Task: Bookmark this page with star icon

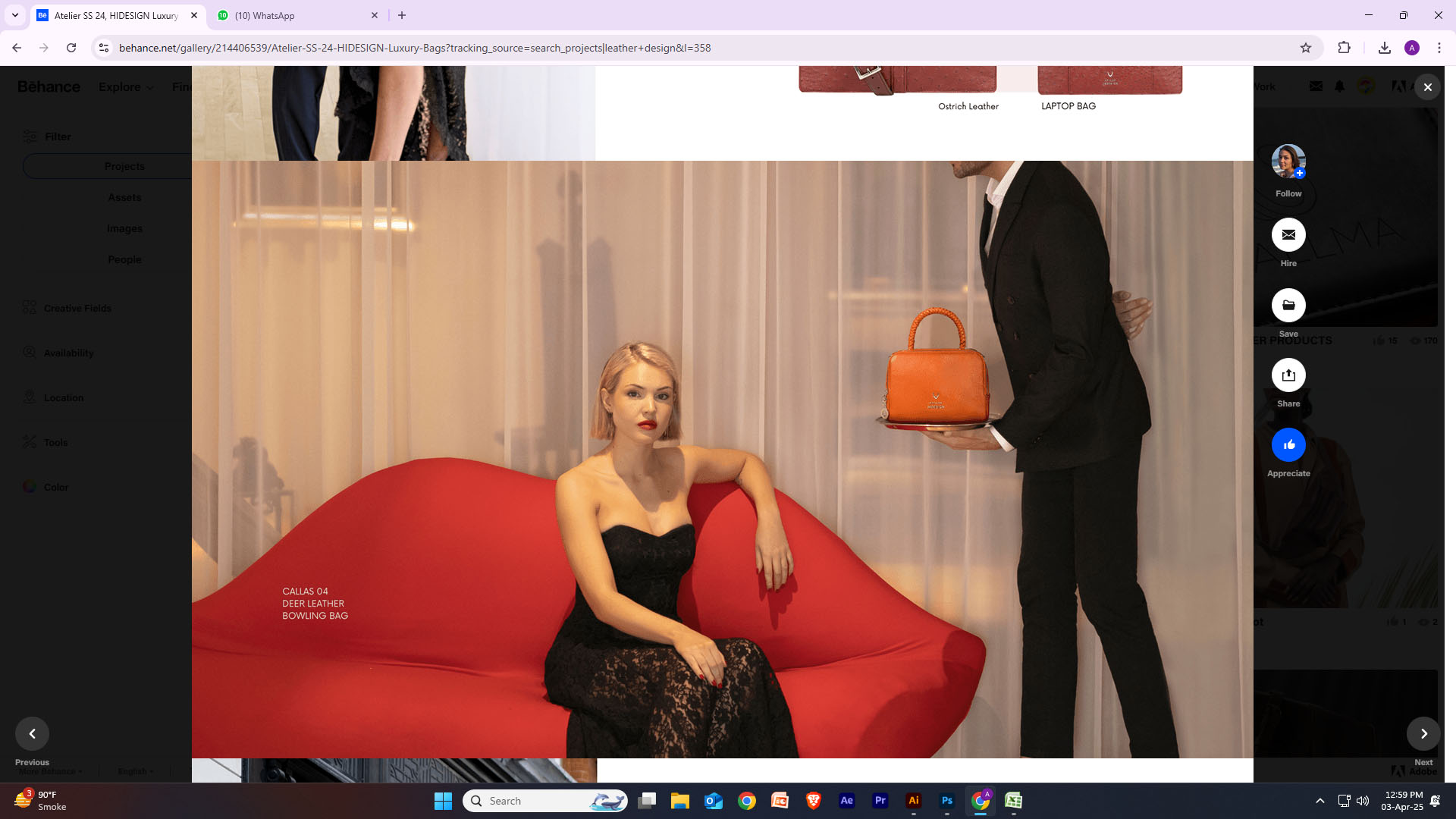Action: [1306, 48]
